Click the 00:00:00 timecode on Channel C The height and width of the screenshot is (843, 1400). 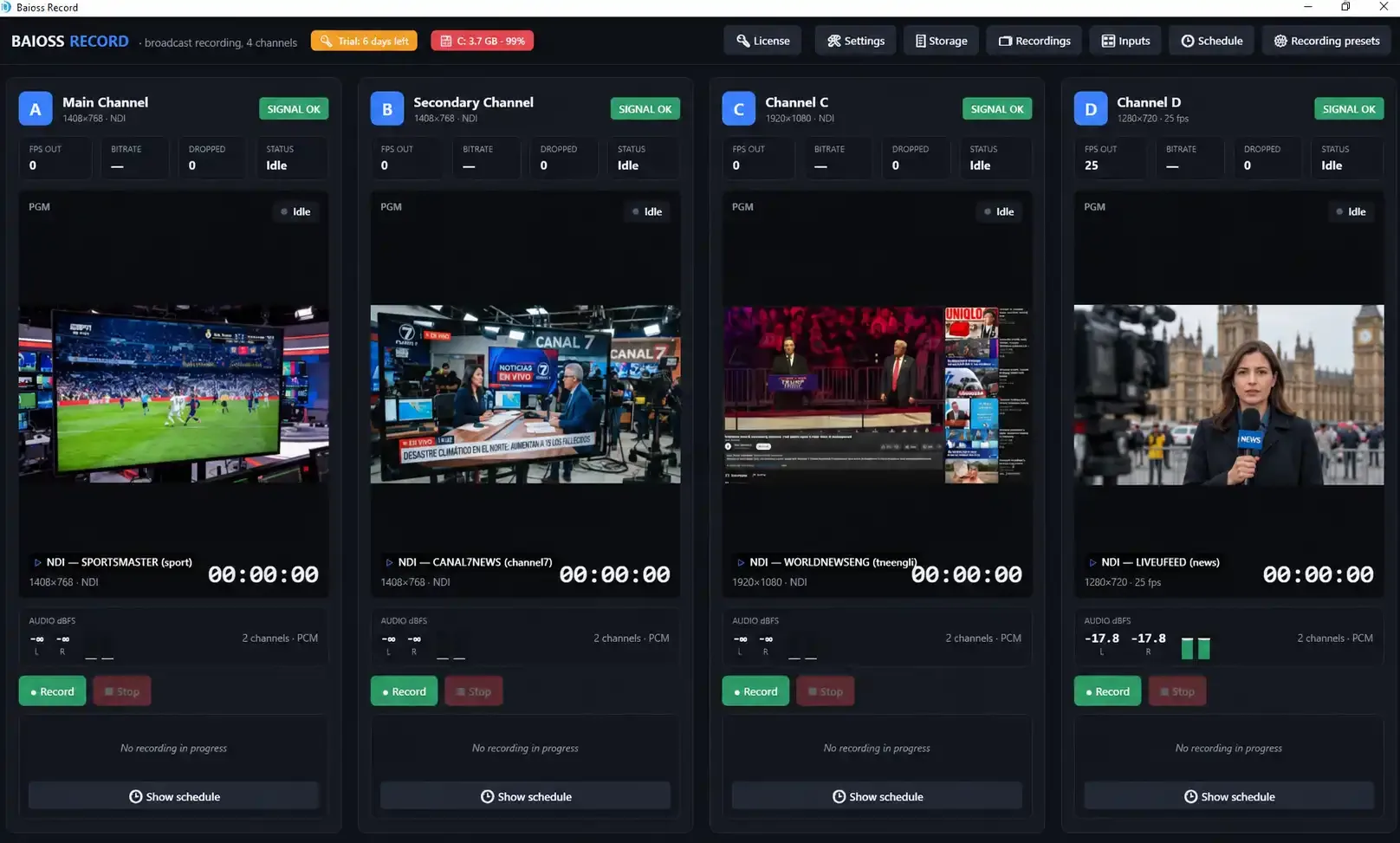[967, 574]
